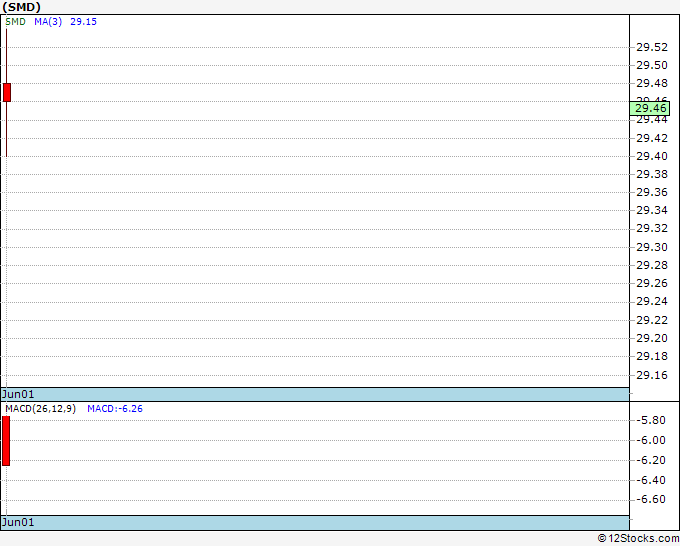The image size is (680, 546).
Task: Click the MACD(26,12,9) indicator label
Action: 40,409
